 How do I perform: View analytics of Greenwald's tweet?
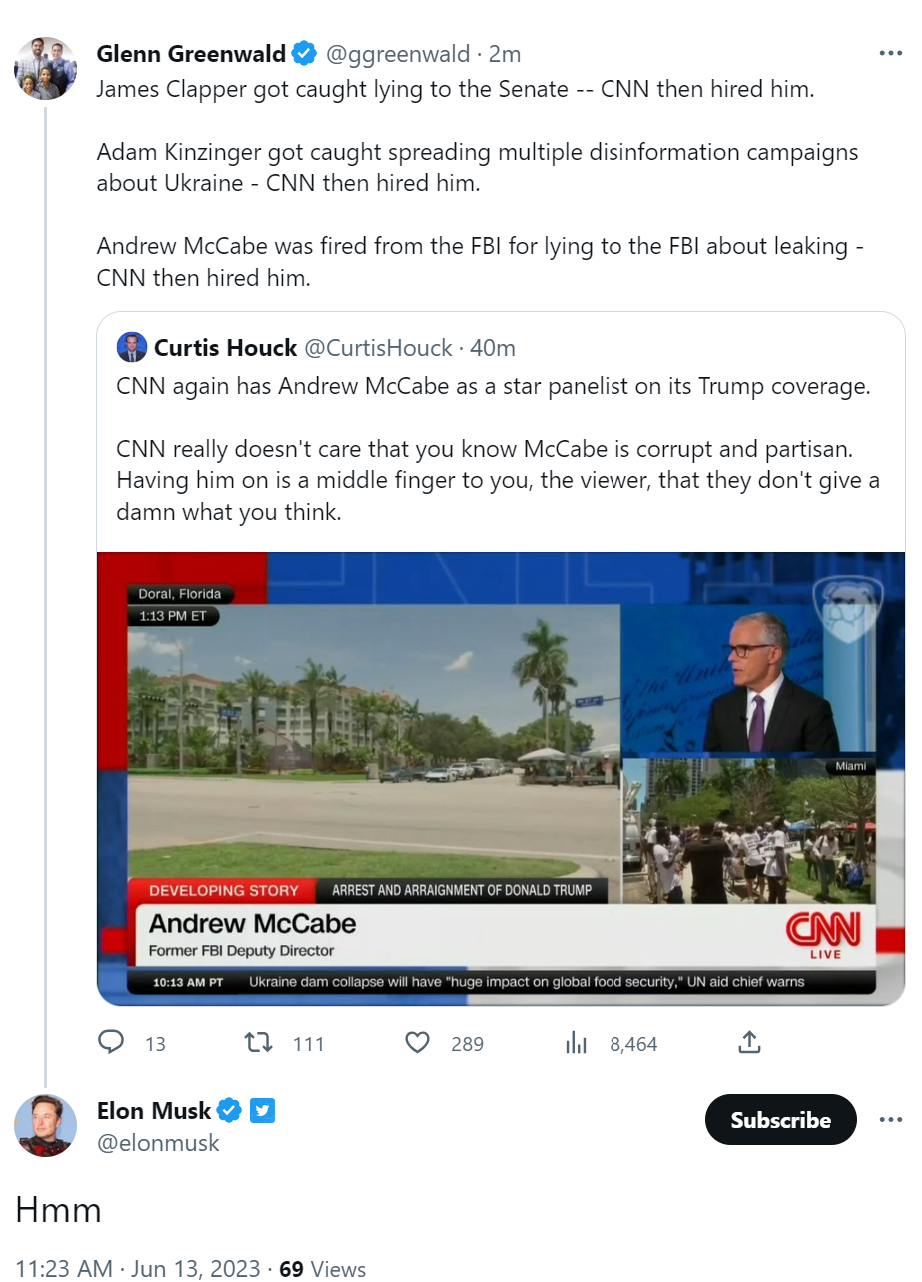[576, 1043]
